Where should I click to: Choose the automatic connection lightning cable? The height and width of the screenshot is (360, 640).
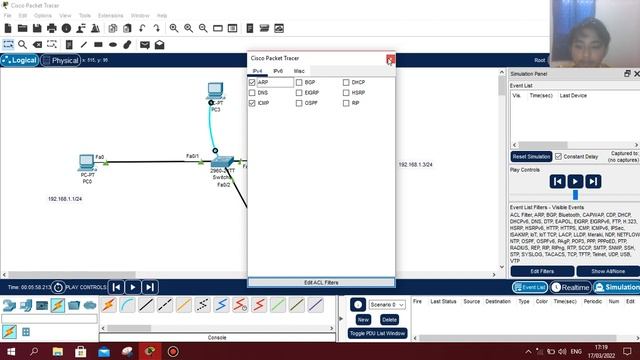tap(109, 305)
